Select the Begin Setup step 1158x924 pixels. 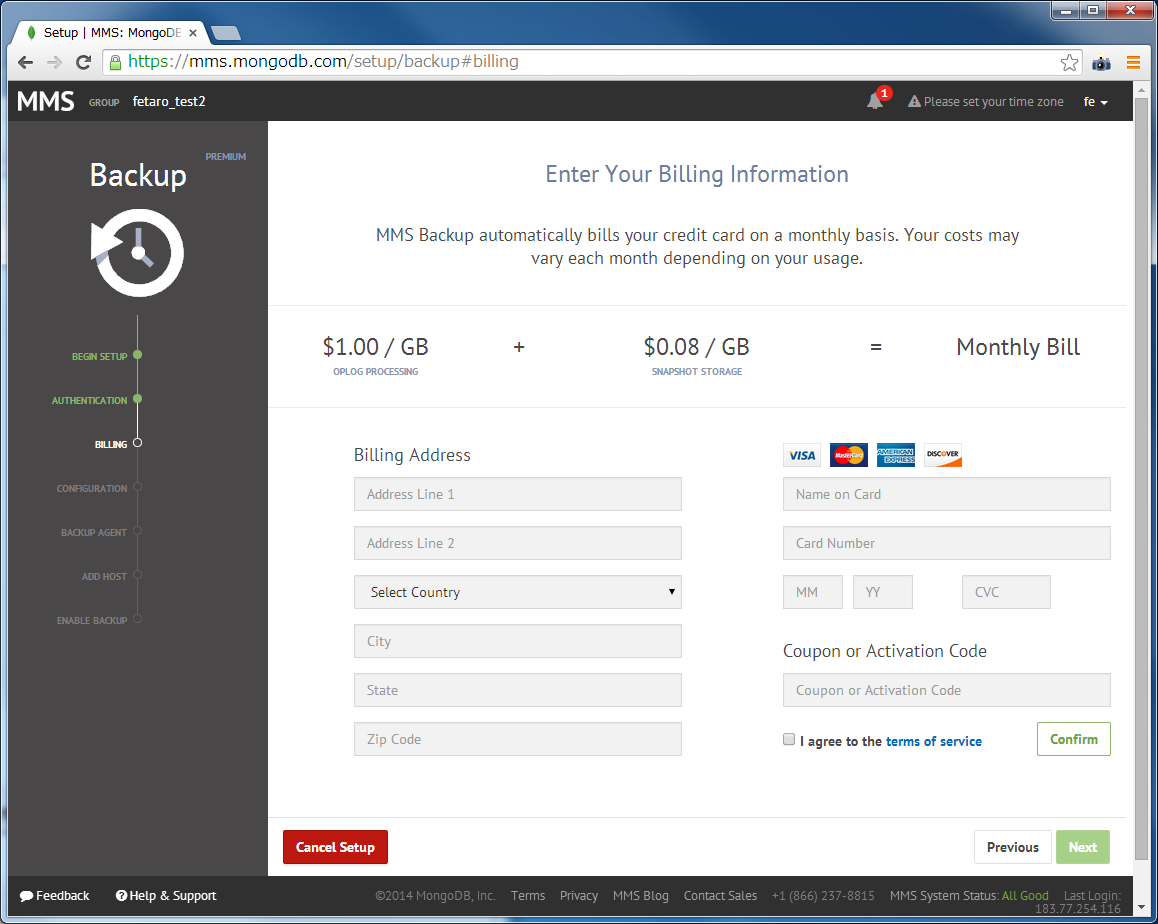pyautogui.click(x=100, y=356)
